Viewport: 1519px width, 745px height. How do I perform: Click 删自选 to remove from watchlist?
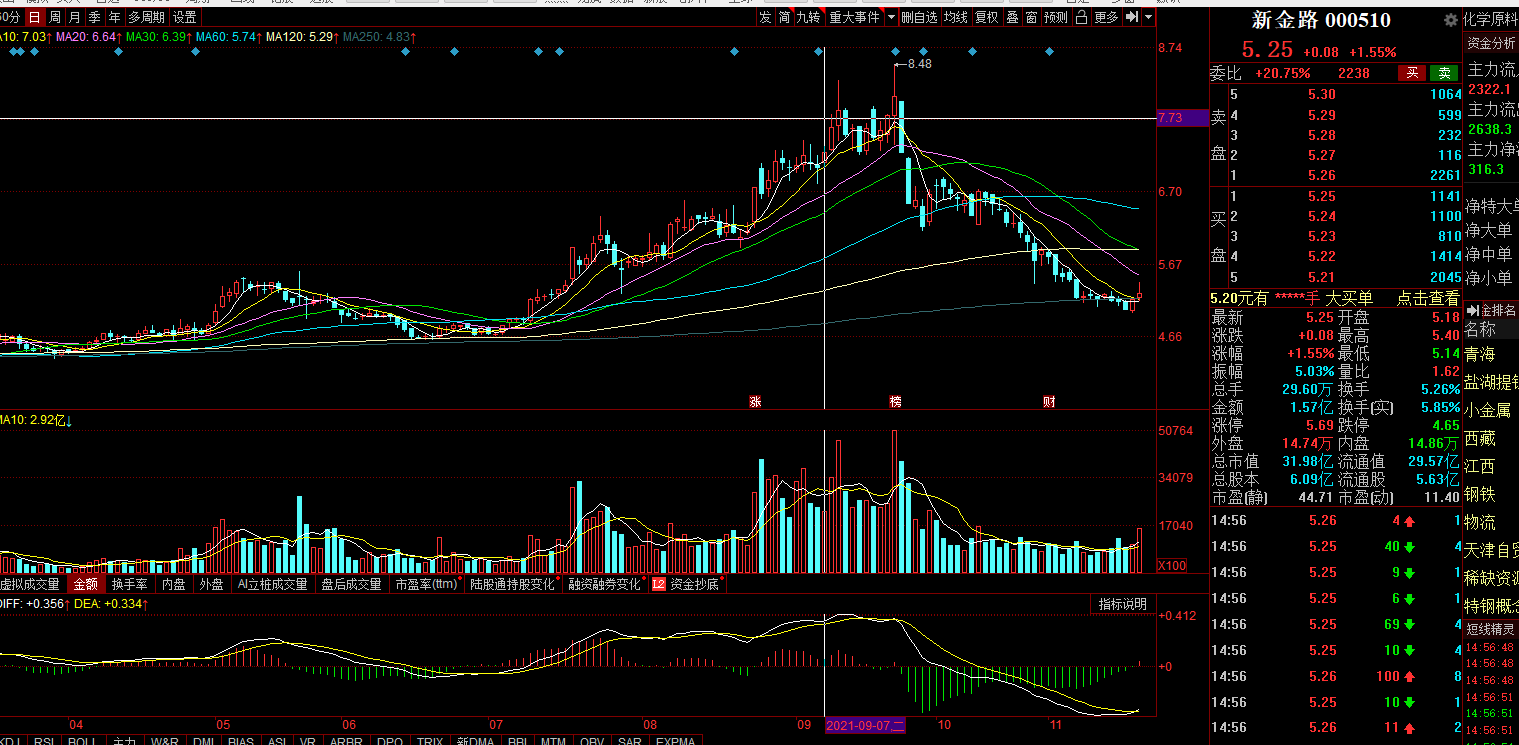920,17
